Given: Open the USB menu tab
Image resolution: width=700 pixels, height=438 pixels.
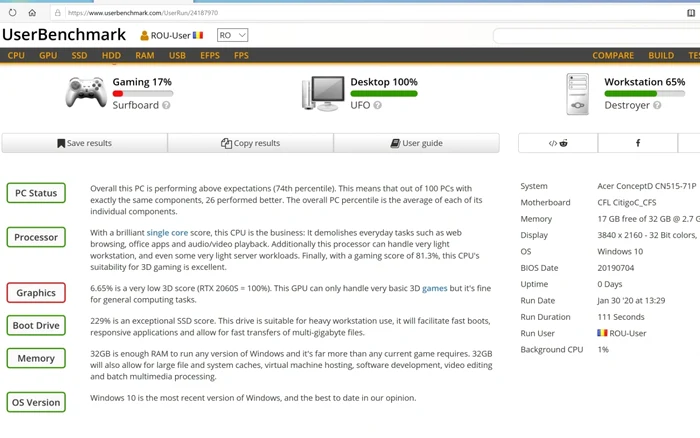Looking at the screenshot, I should [x=177, y=55].
